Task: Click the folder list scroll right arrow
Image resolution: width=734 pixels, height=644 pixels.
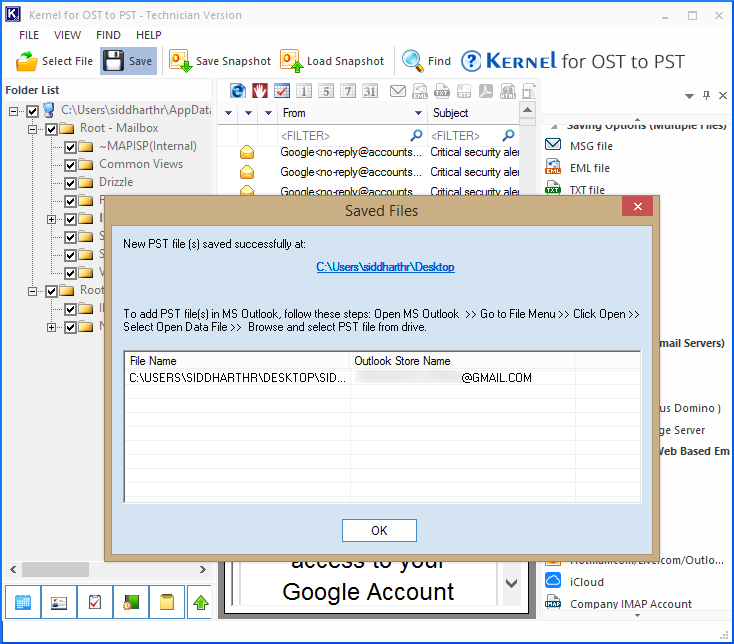Action: coord(203,570)
